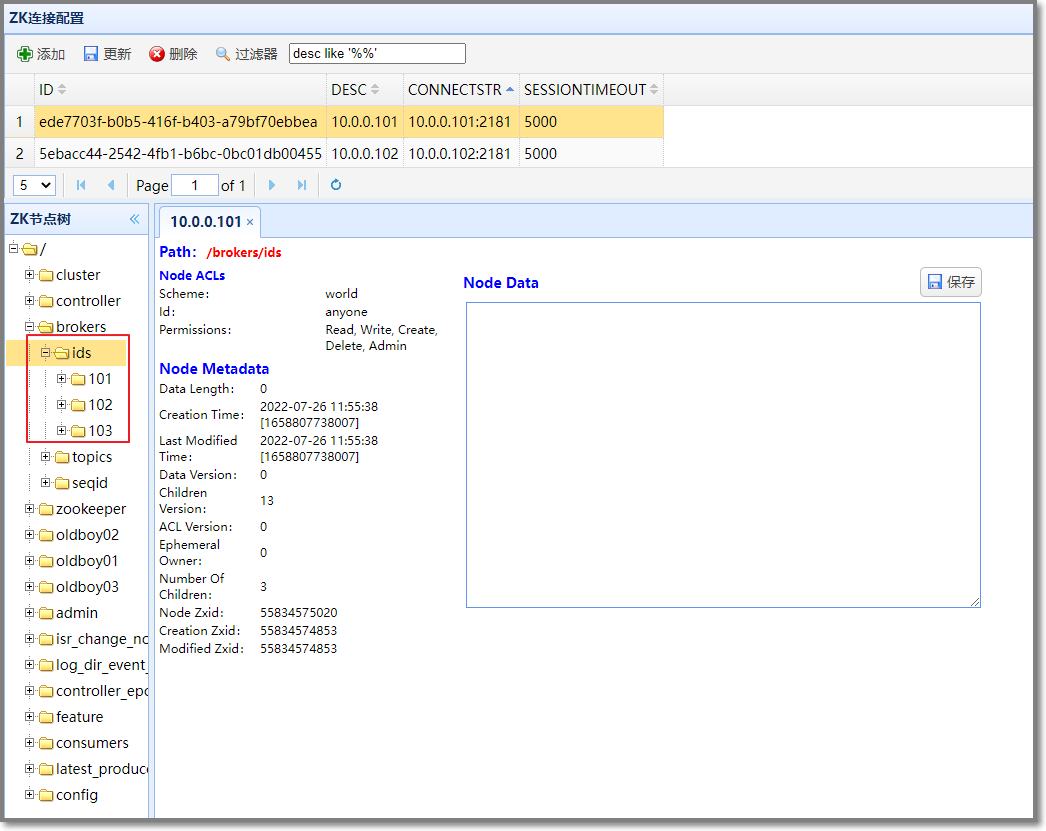
Task: Expand the cluster tree node
Action: click(x=30, y=275)
